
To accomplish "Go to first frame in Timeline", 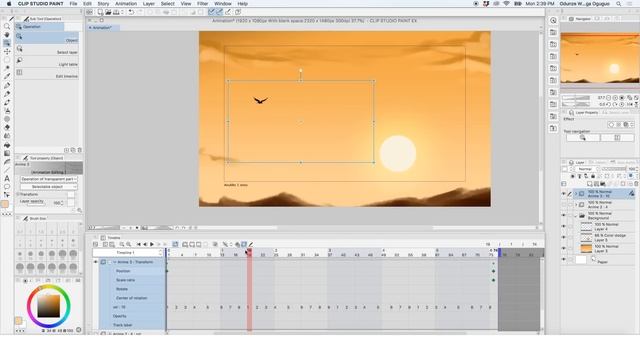I will point(138,244).
